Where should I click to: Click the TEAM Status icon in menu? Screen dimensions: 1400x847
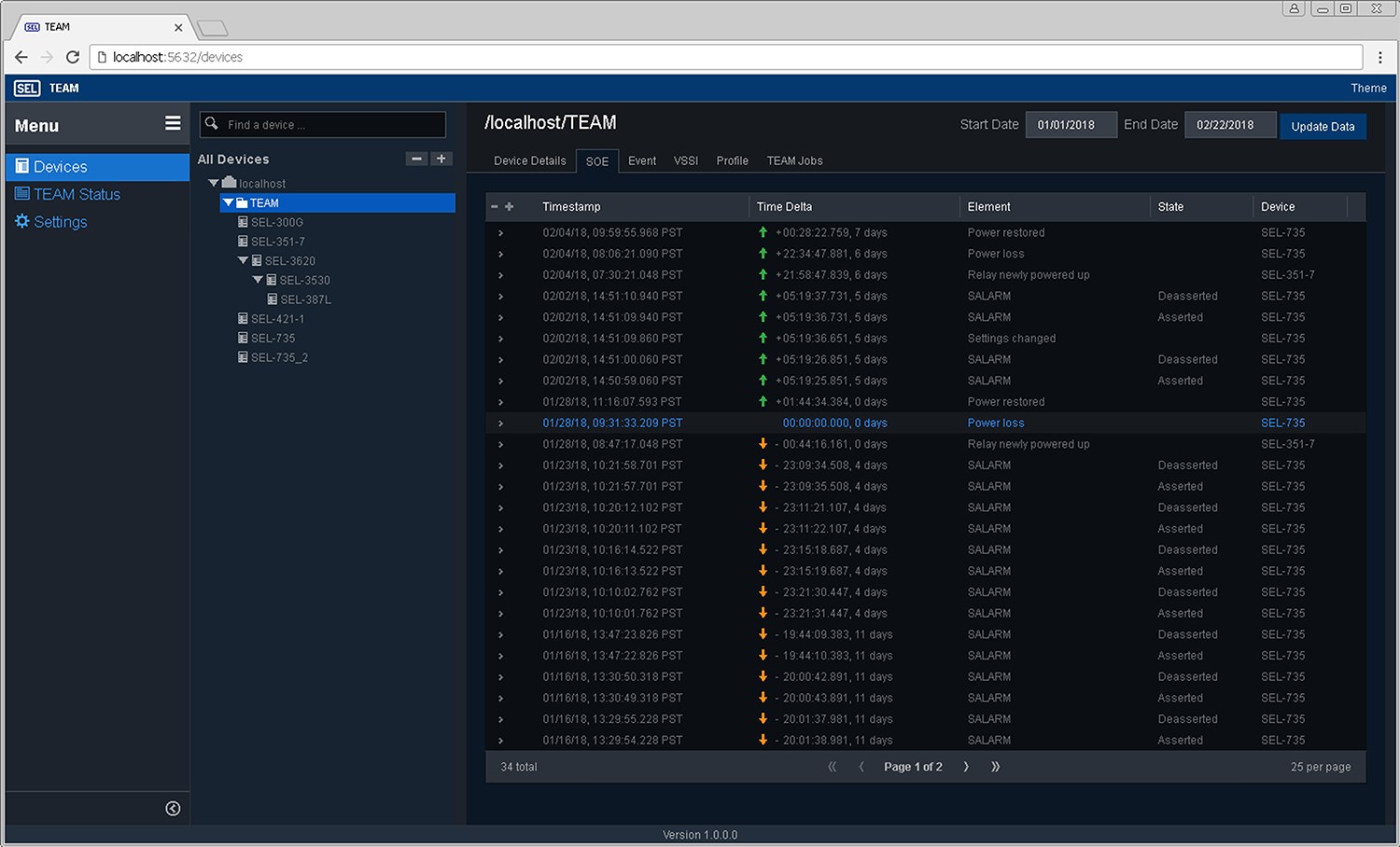22,194
